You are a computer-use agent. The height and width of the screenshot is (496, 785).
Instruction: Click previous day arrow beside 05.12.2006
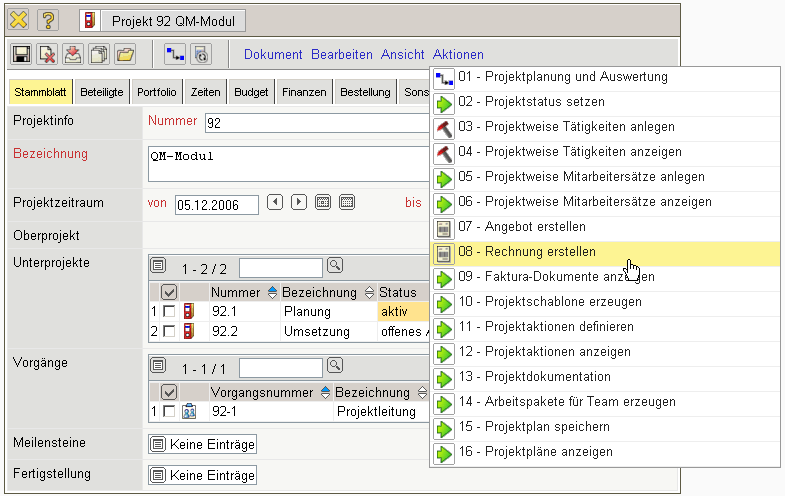[x=275, y=203]
